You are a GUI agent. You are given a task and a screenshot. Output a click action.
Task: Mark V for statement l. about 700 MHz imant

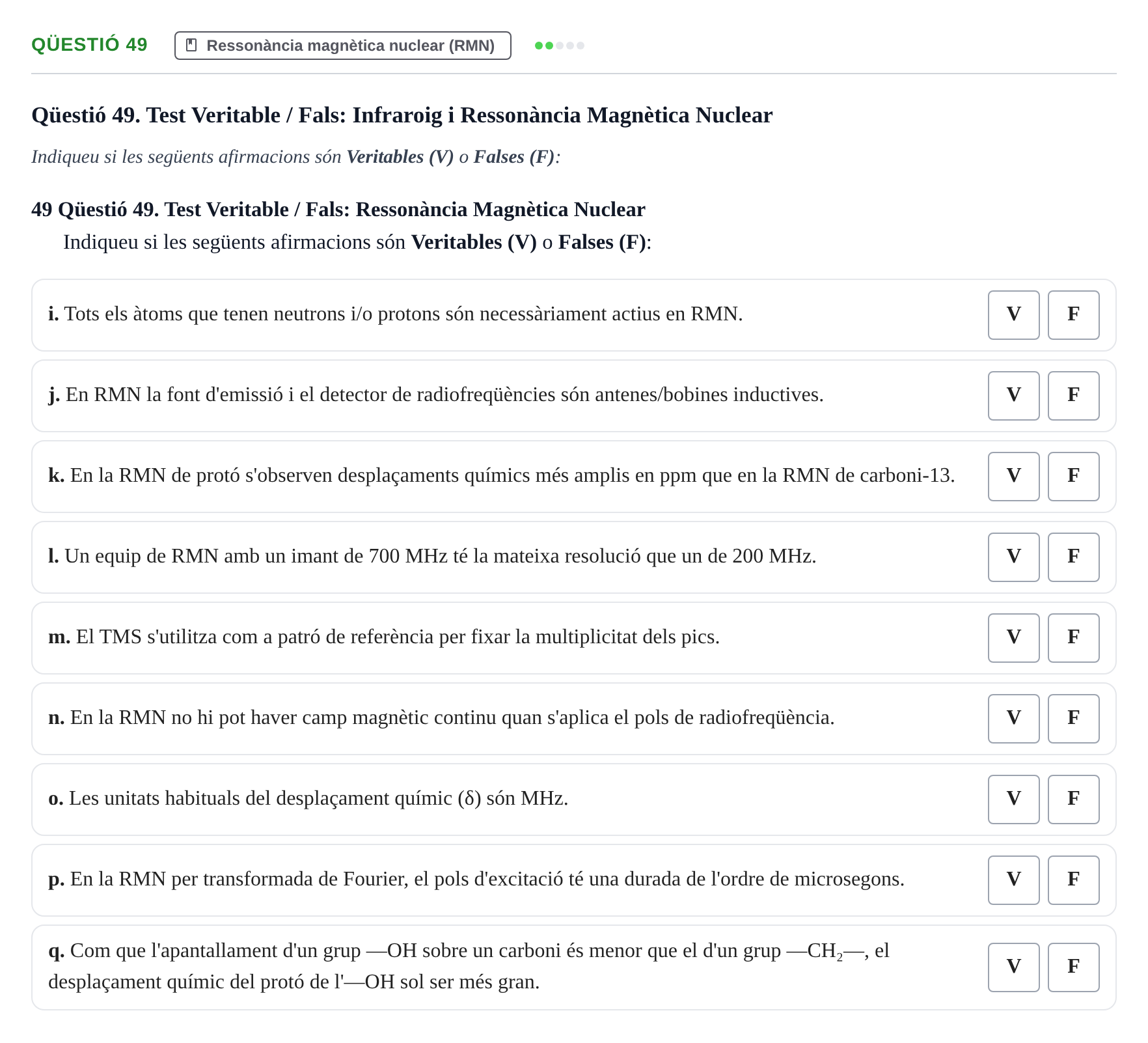tap(1014, 557)
